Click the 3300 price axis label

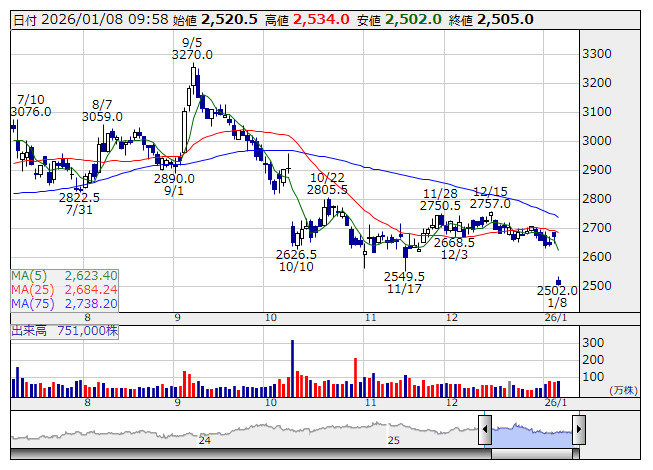click(x=597, y=54)
